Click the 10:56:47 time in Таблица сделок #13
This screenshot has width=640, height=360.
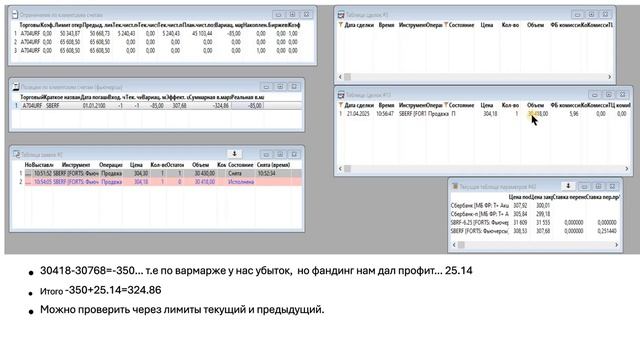click(385, 114)
